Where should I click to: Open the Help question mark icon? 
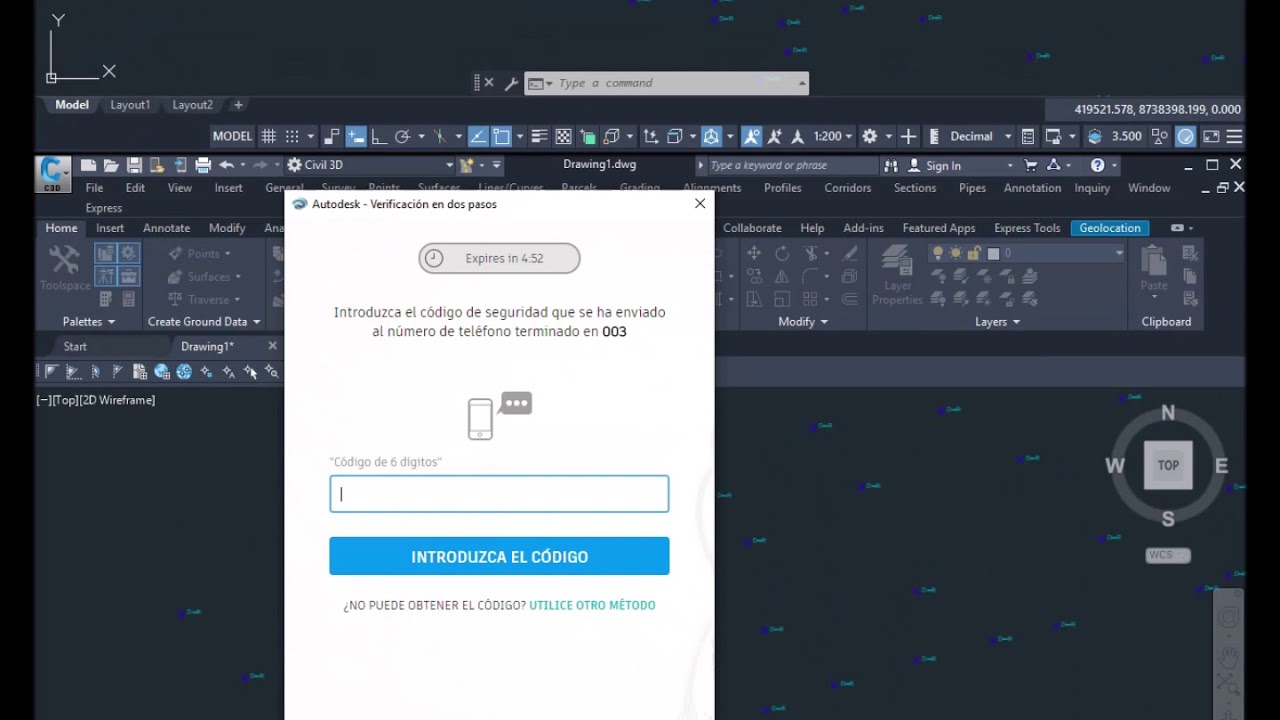coord(1097,165)
